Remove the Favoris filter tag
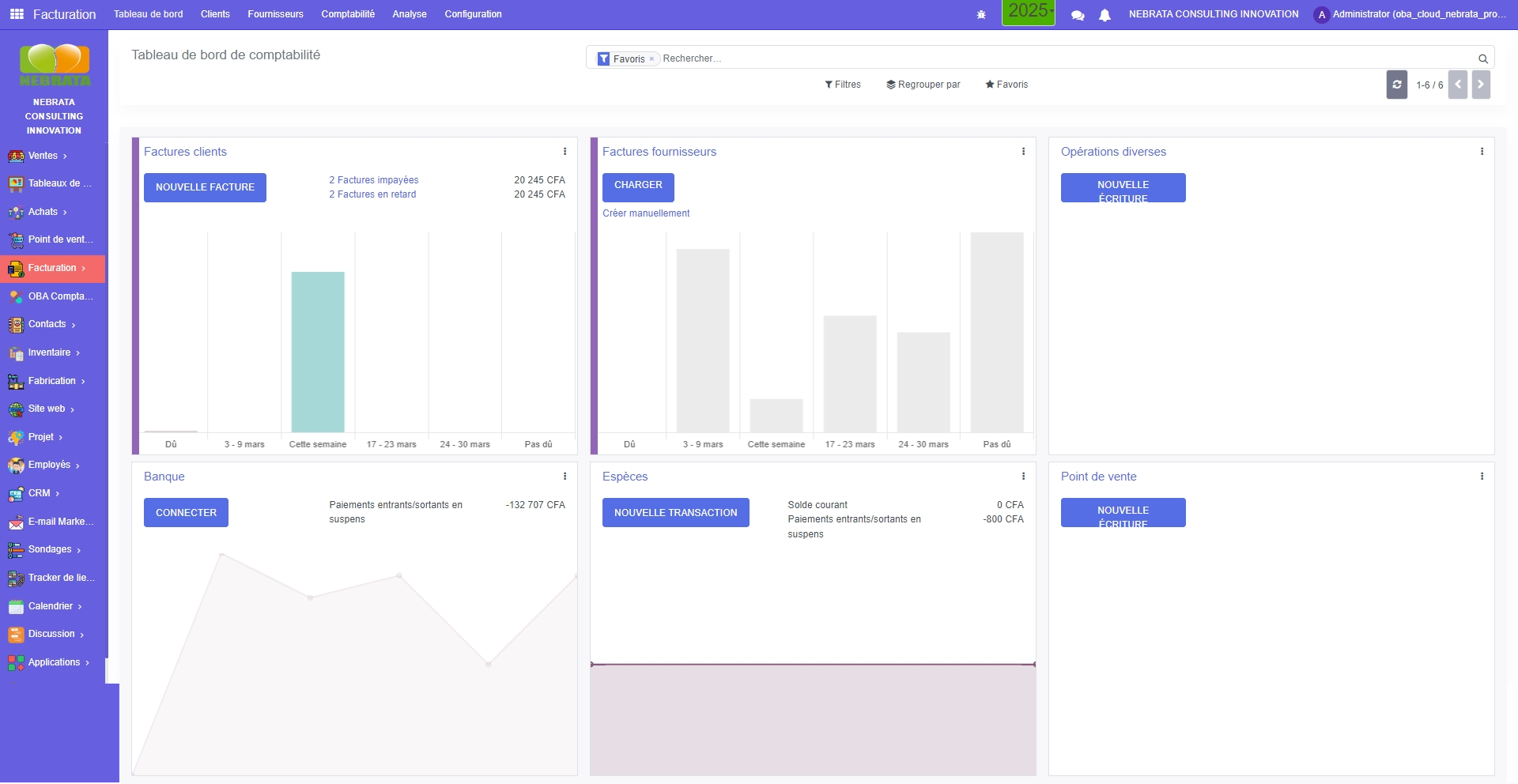Screen dimensions: 1518x784 [x=651, y=59]
